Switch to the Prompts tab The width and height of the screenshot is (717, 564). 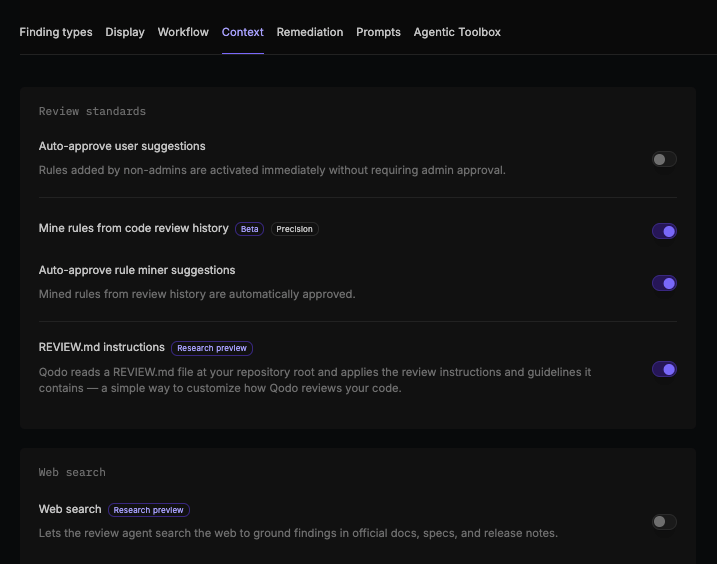[378, 32]
